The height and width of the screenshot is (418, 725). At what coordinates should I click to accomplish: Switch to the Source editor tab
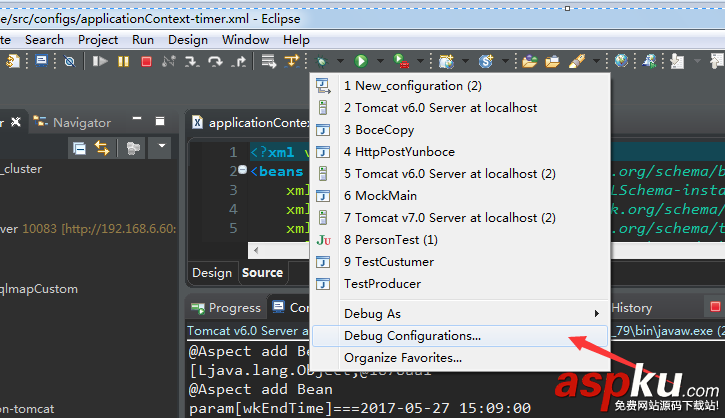(x=262, y=273)
